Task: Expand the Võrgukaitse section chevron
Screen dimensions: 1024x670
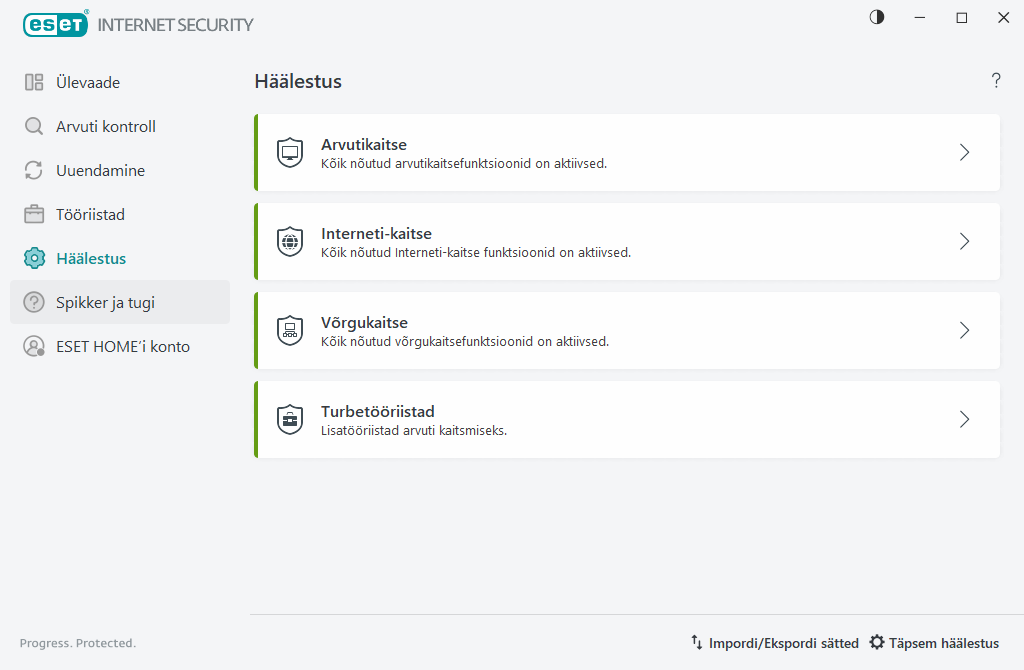Action: [964, 331]
